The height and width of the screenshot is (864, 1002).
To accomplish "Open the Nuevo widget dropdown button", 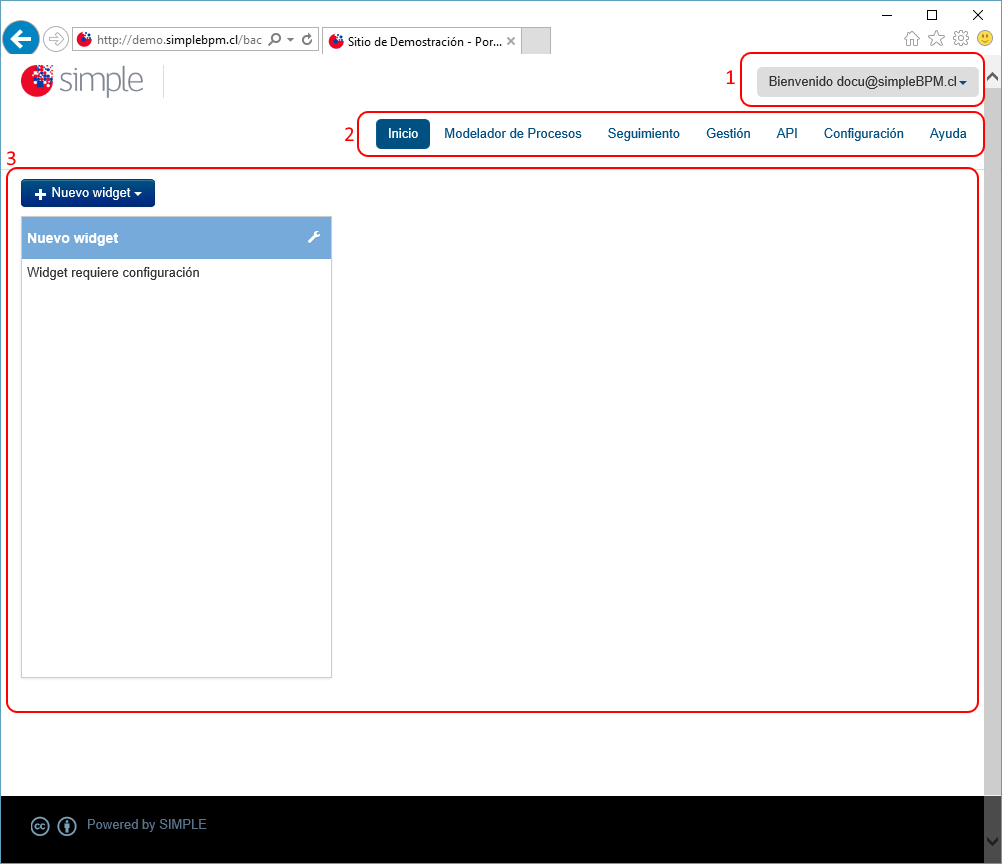I will point(88,193).
